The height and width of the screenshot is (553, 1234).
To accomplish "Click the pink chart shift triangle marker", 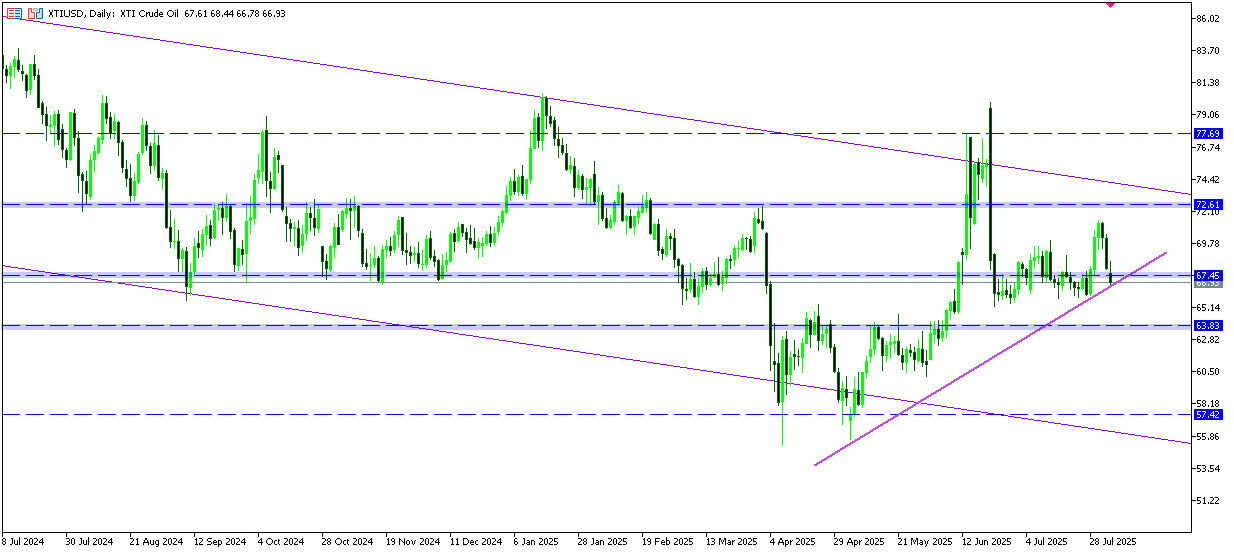I will [x=1110, y=5].
